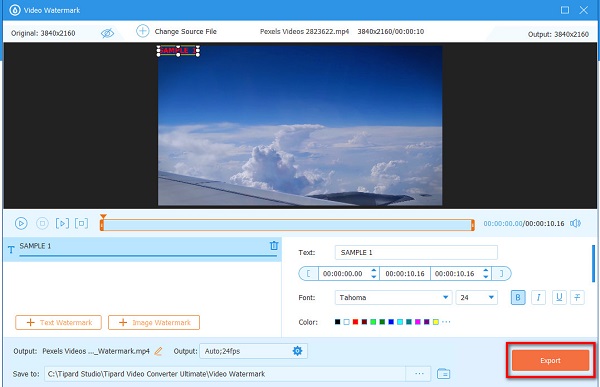
Task: Open output settings gear icon
Action: coord(297,351)
